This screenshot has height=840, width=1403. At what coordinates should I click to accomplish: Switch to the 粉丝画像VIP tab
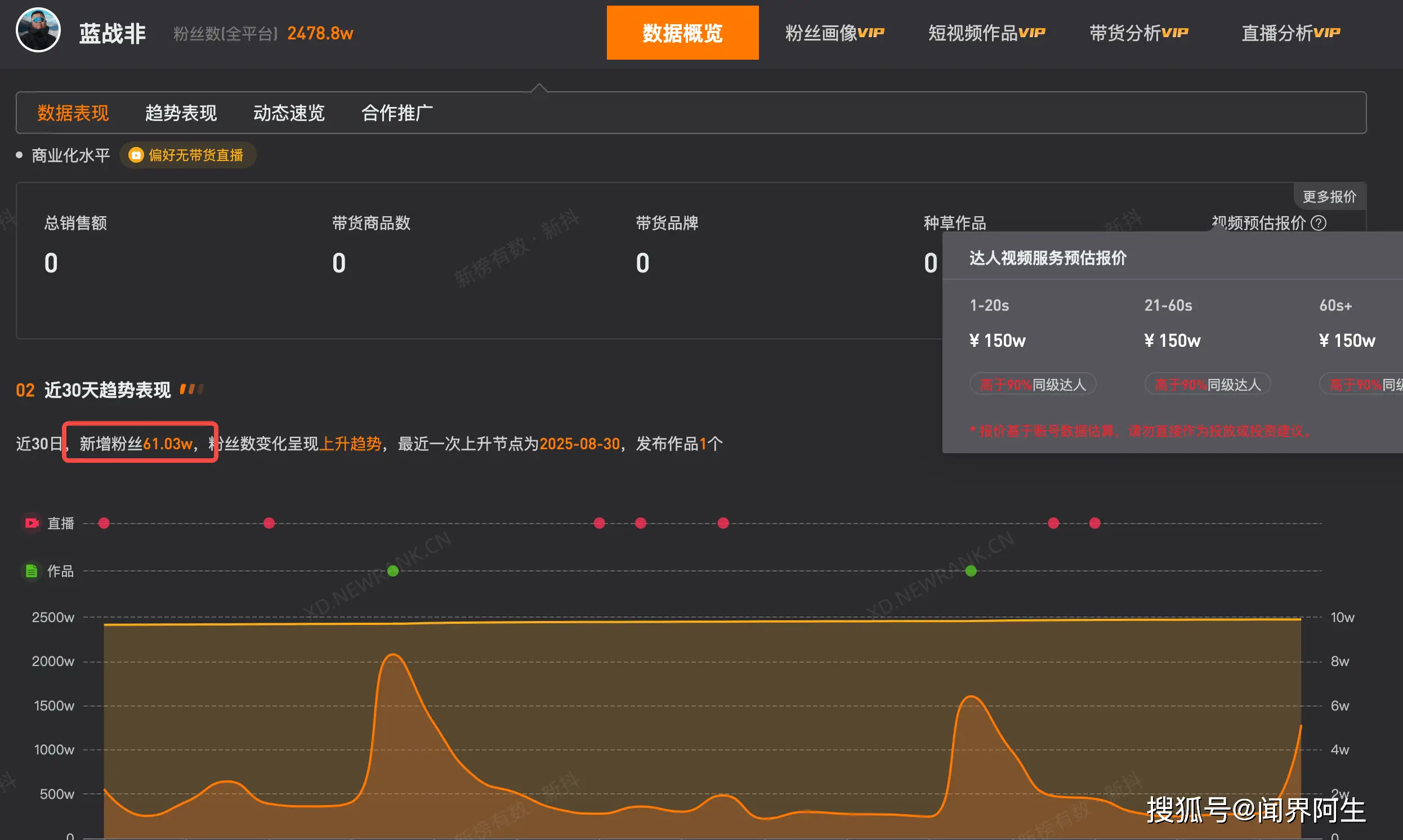[x=834, y=32]
